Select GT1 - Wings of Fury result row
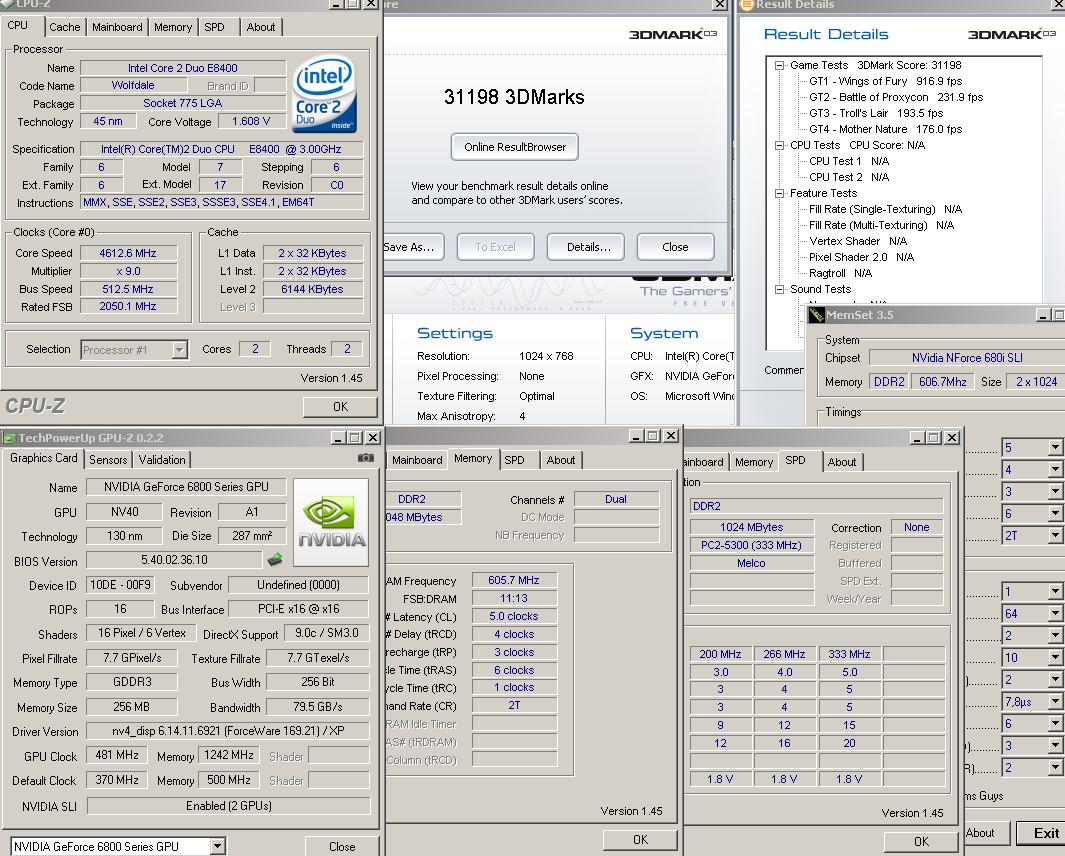 click(x=886, y=81)
